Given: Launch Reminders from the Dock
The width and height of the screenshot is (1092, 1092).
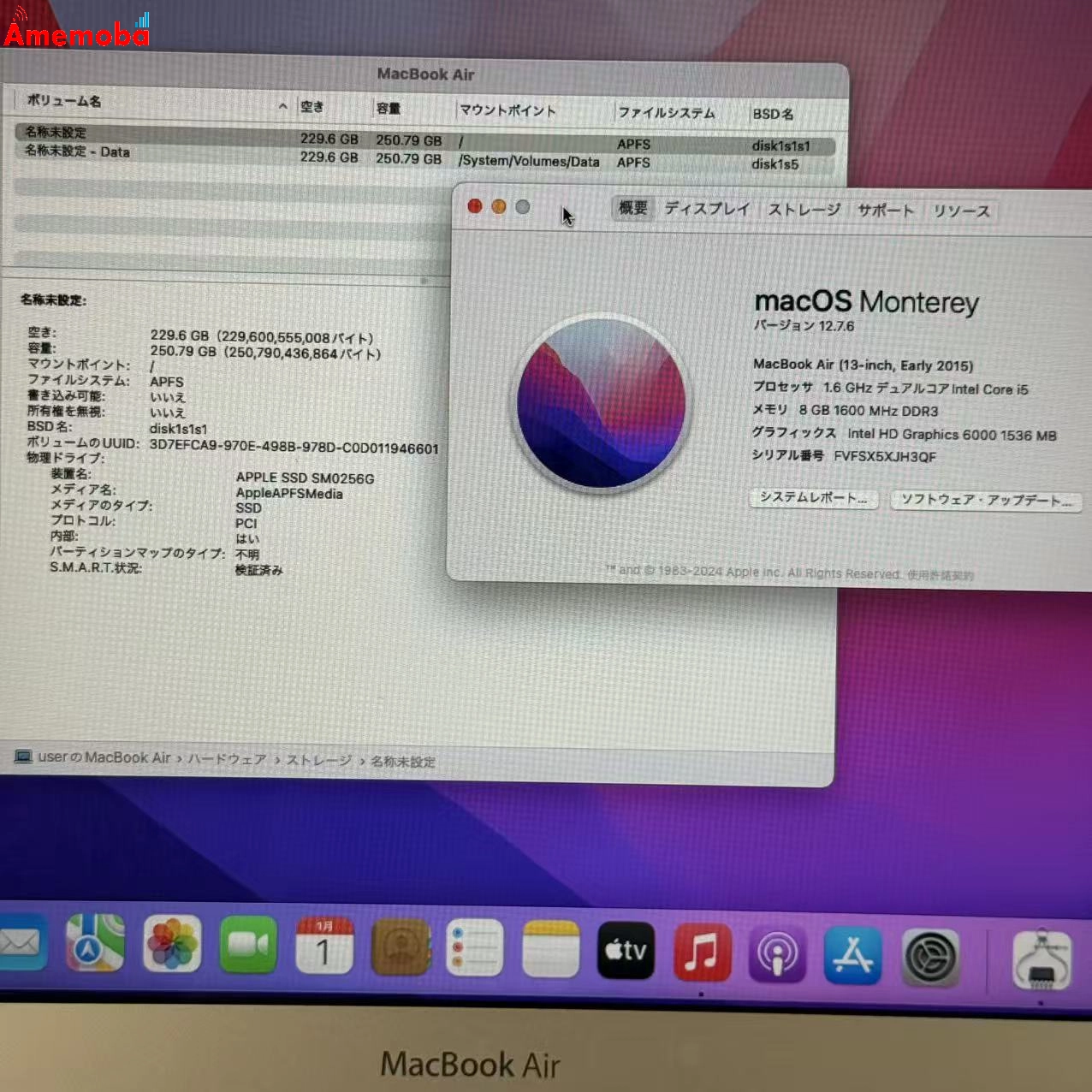Looking at the screenshot, I should tap(475, 947).
